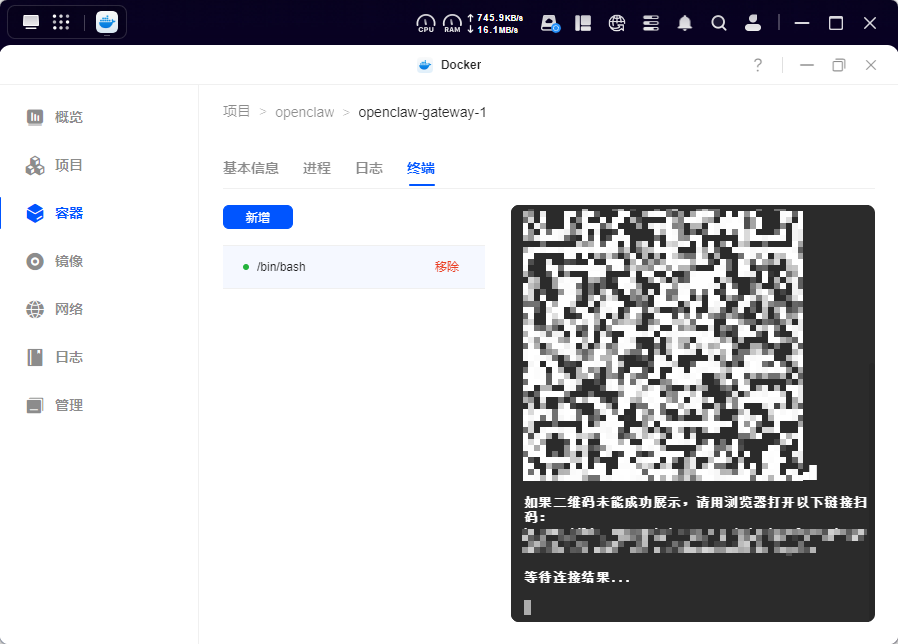Open the 镜像 images section
Viewport: 898px width, 644px height.
click(x=60, y=261)
